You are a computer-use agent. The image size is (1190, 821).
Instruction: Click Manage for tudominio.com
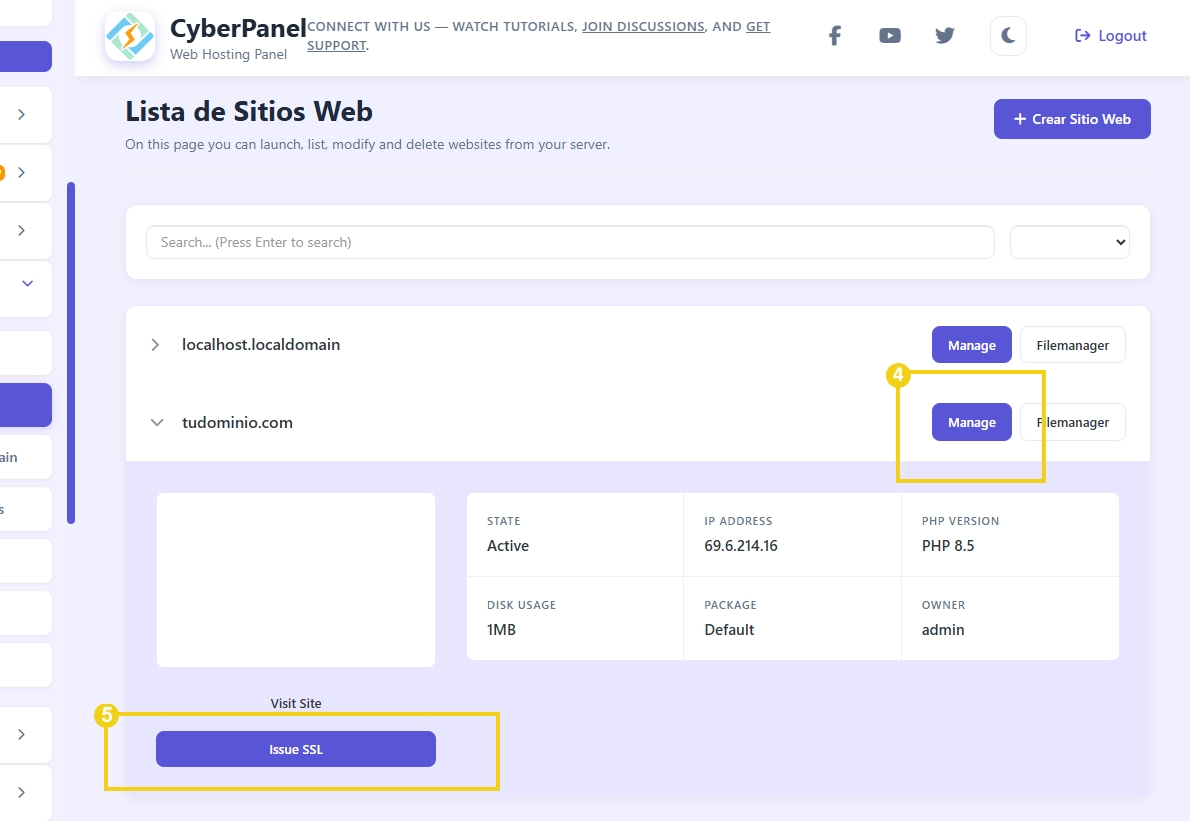tap(971, 422)
